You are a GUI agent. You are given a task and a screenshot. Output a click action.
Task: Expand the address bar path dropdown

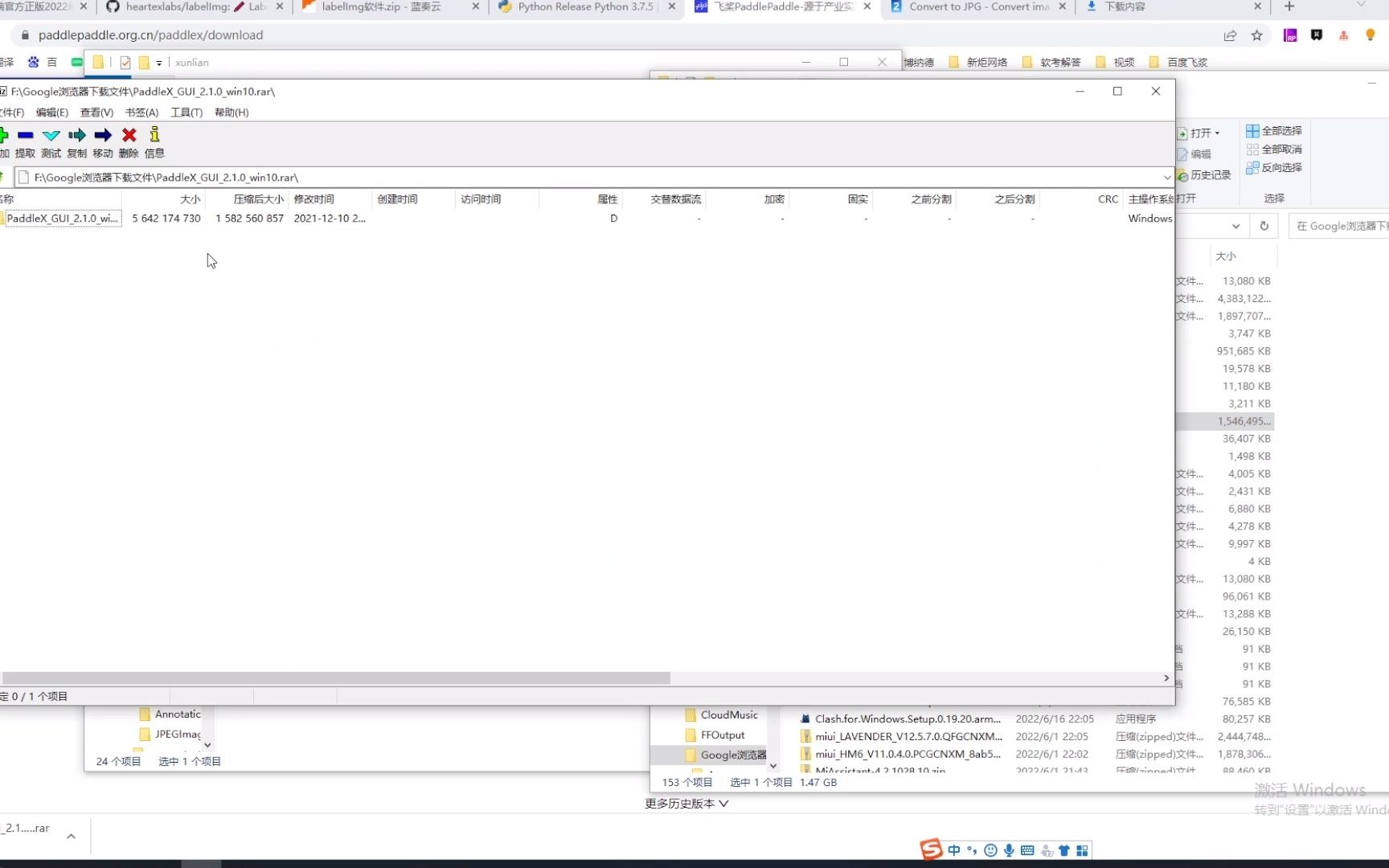click(1166, 178)
